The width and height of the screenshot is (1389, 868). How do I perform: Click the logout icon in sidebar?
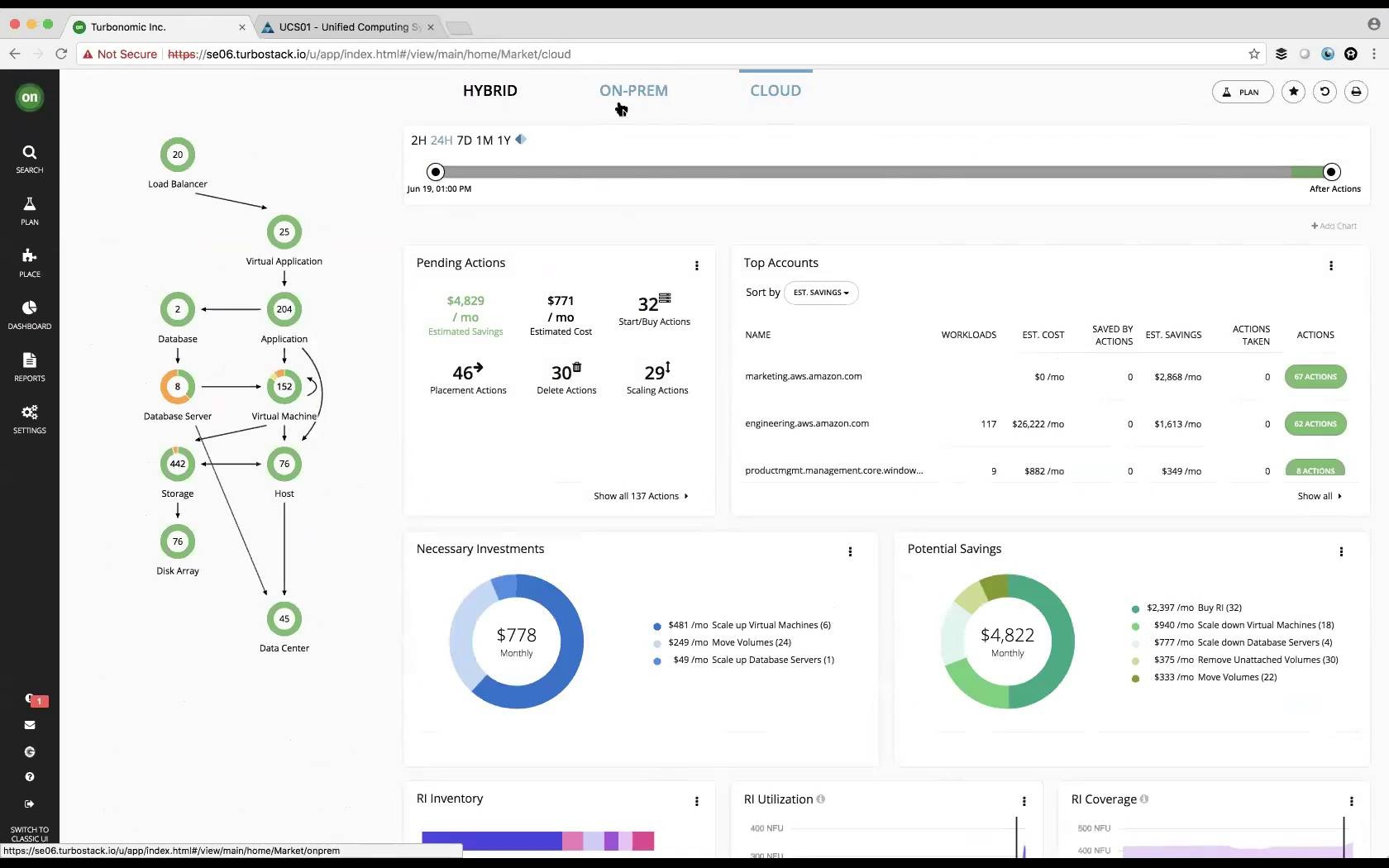[30, 804]
